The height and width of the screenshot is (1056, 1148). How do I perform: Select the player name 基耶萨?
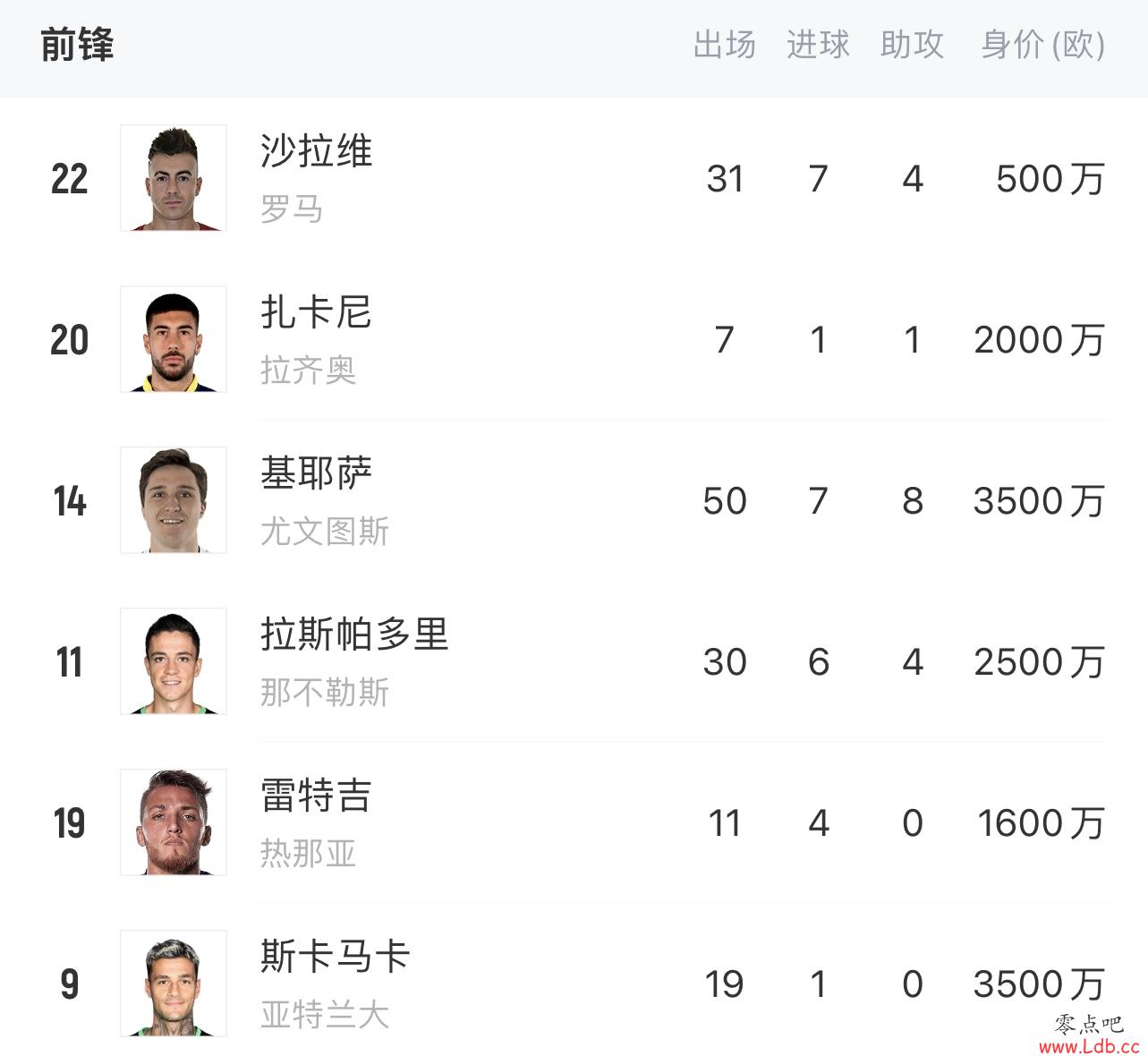[317, 473]
